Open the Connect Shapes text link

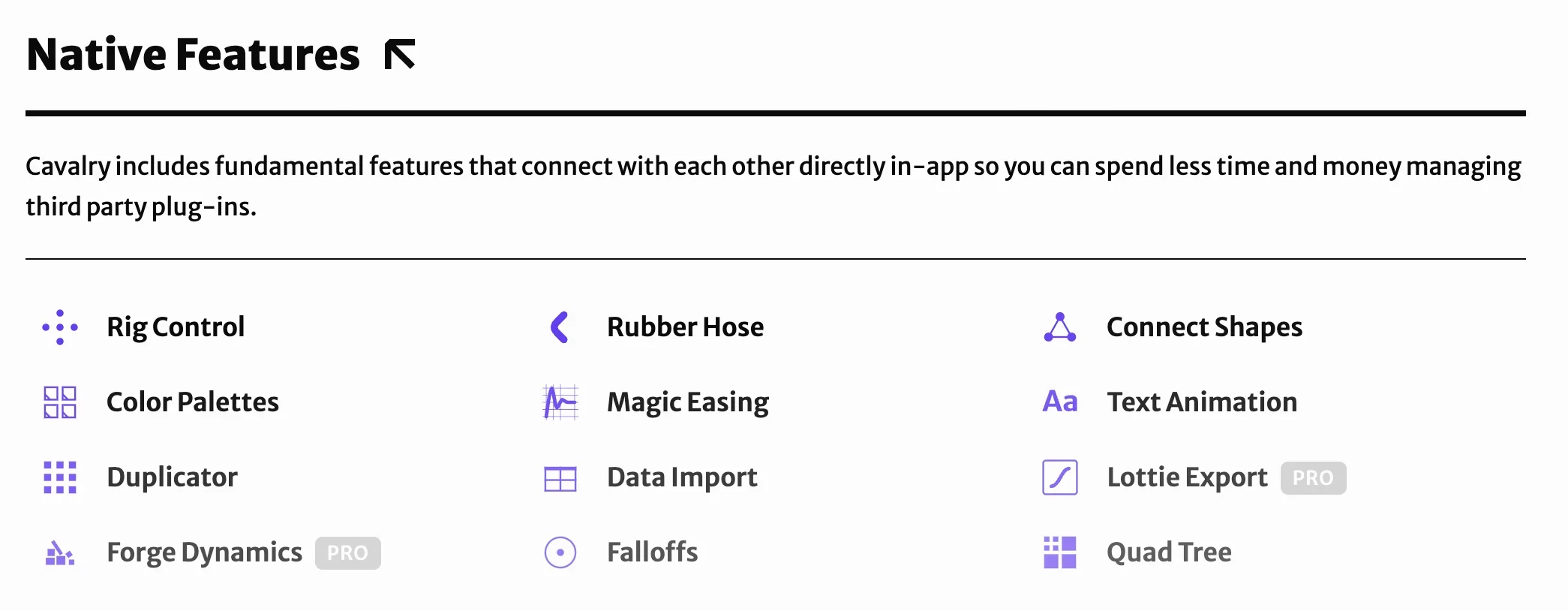pyautogui.click(x=1204, y=327)
